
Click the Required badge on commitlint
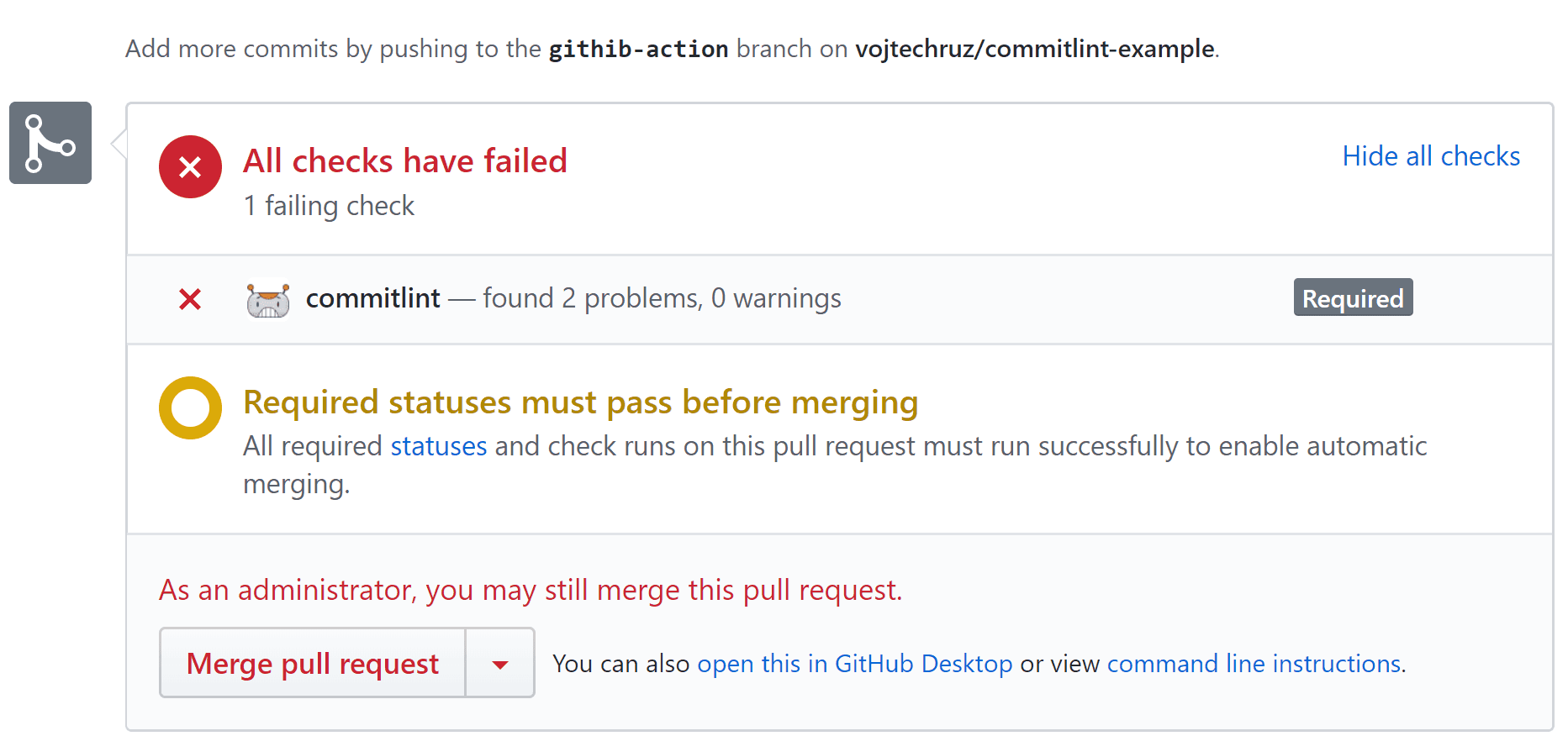coord(1353,298)
